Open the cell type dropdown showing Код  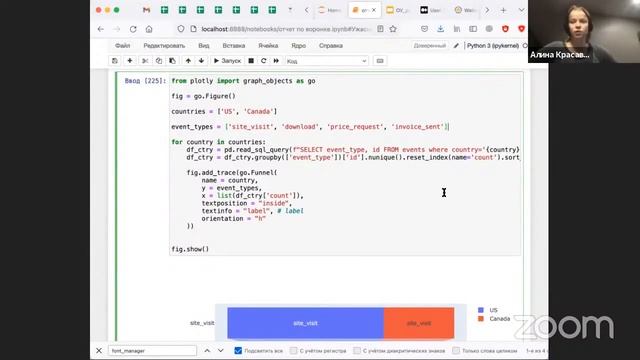click(x=327, y=61)
